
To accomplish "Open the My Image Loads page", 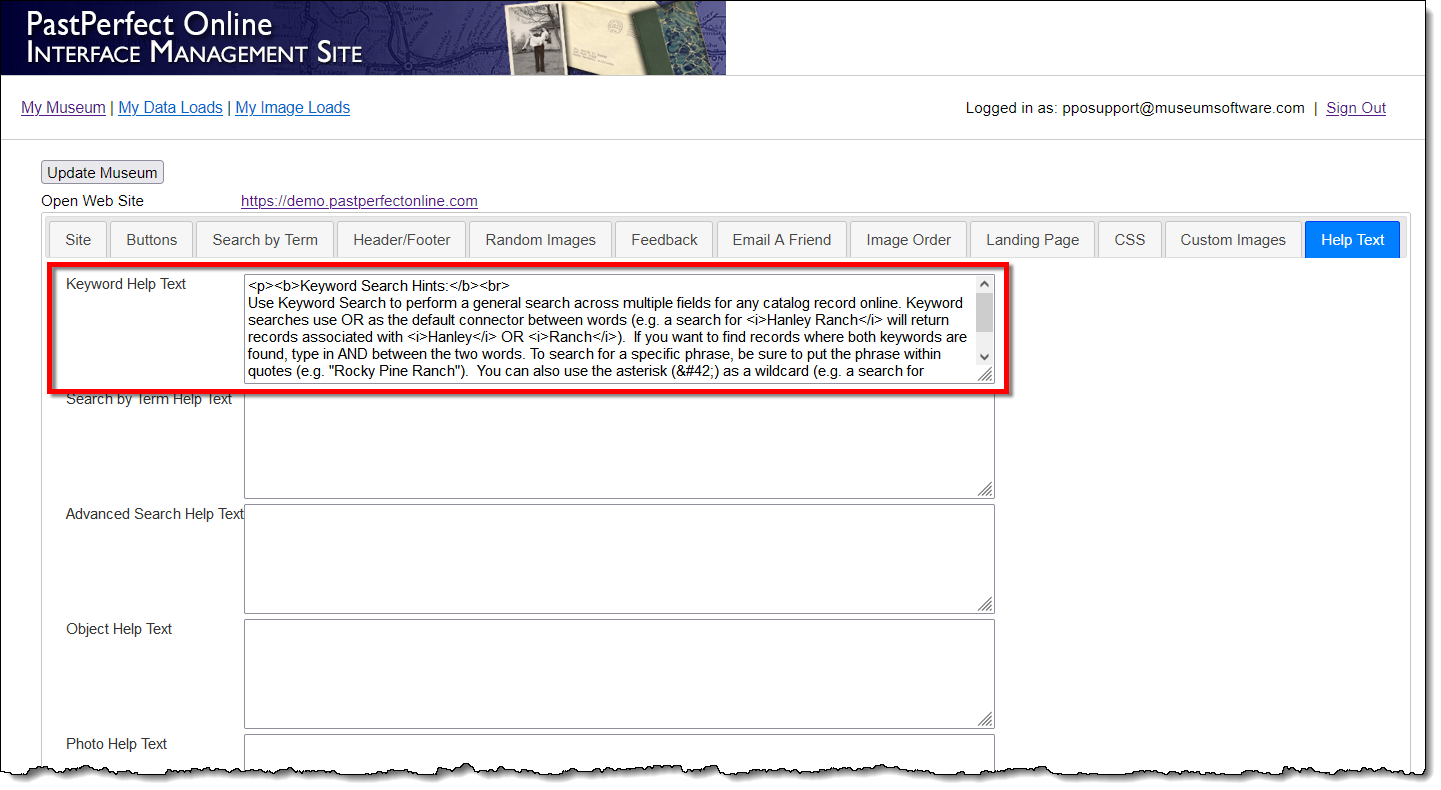I will tap(292, 108).
